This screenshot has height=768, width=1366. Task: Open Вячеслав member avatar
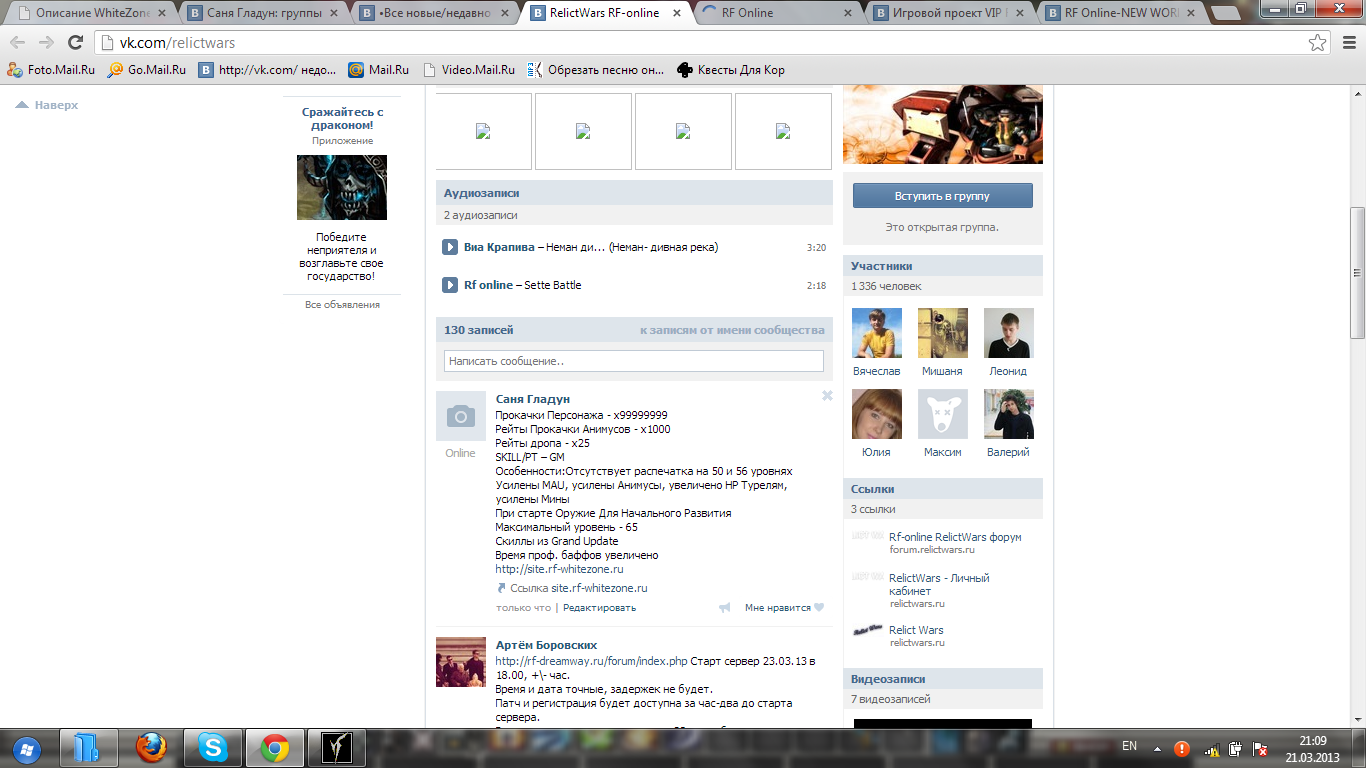point(877,333)
